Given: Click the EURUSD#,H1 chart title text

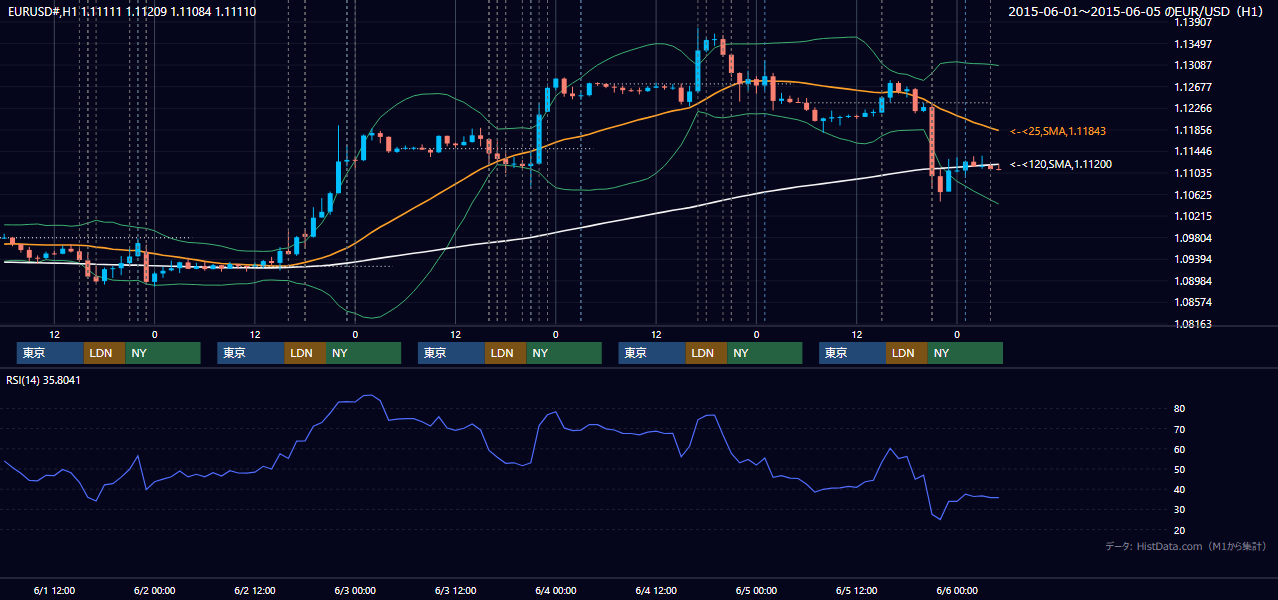Looking at the screenshot, I should pyautogui.click(x=132, y=11).
